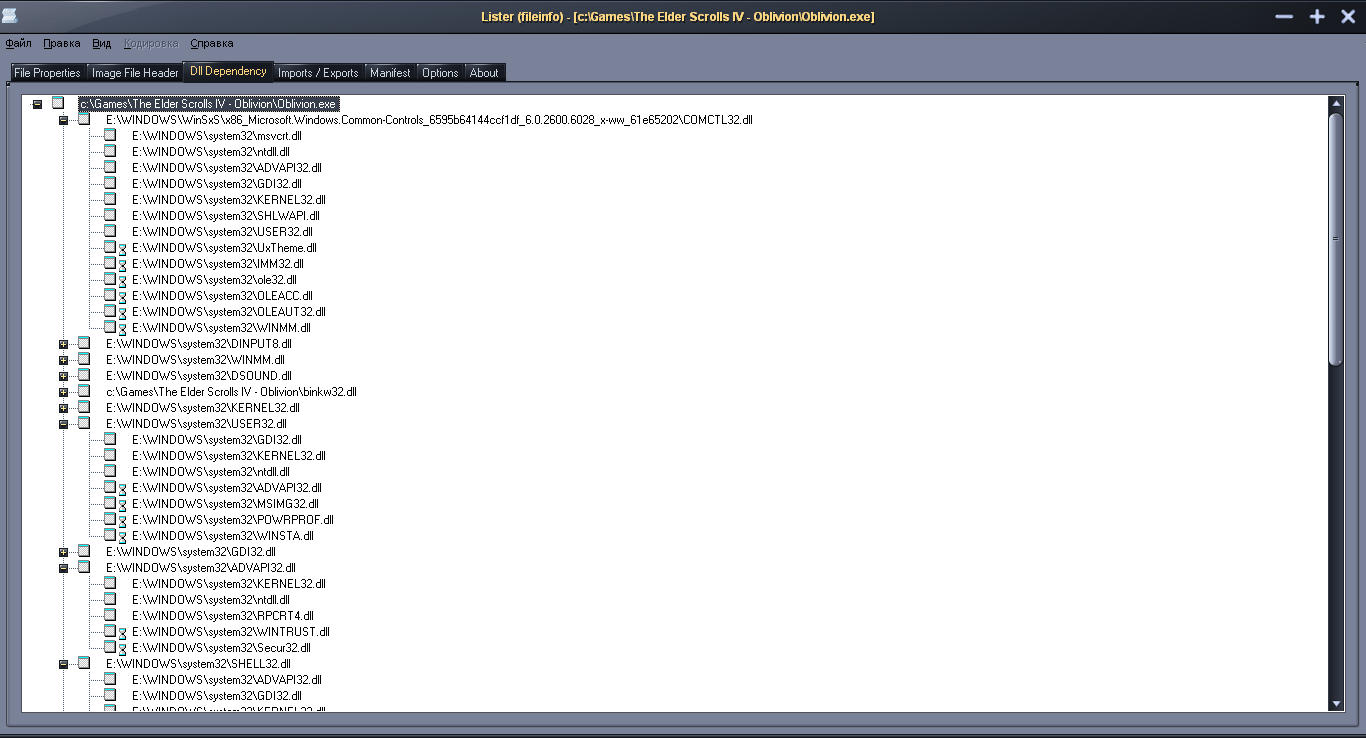1366x738 pixels.
Task: Open the Imports / Exports tab
Action: point(318,73)
